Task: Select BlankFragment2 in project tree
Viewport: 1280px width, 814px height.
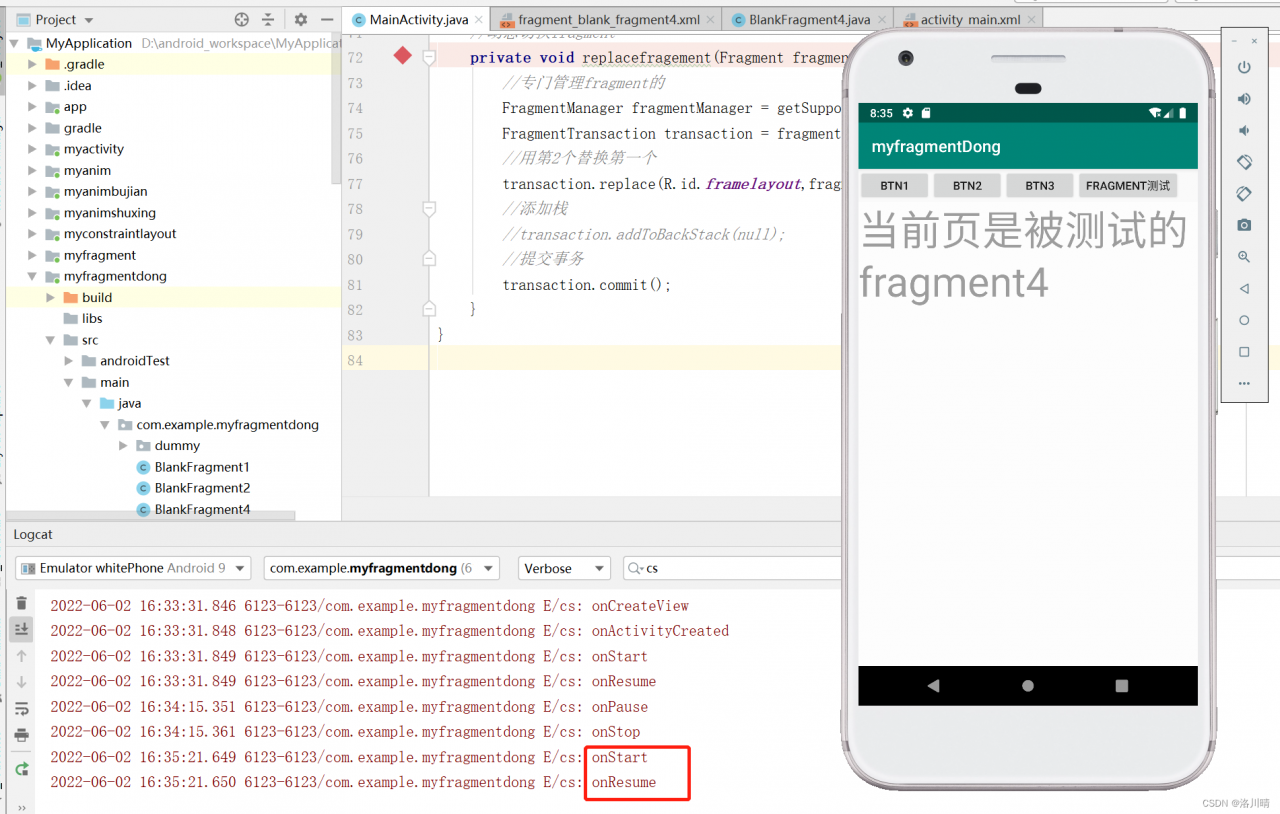Action: click(201, 488)
